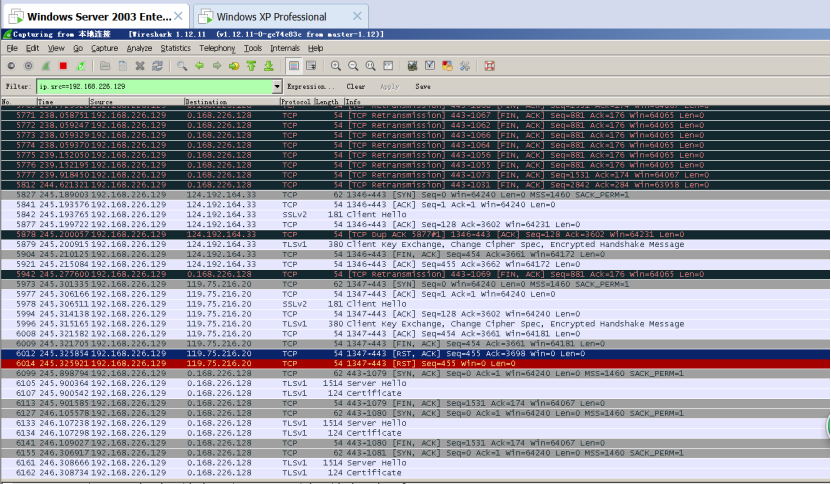Clear the display filter
Image resolution: width=831 pixels, height=484 pixels.
(356, 86)
